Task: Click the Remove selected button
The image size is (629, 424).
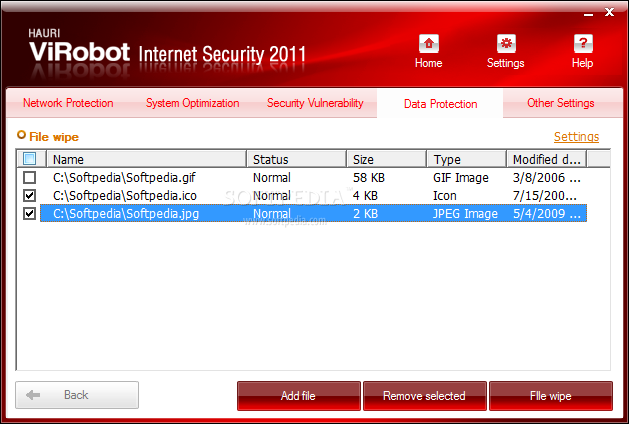Action: tap(424, 396)
